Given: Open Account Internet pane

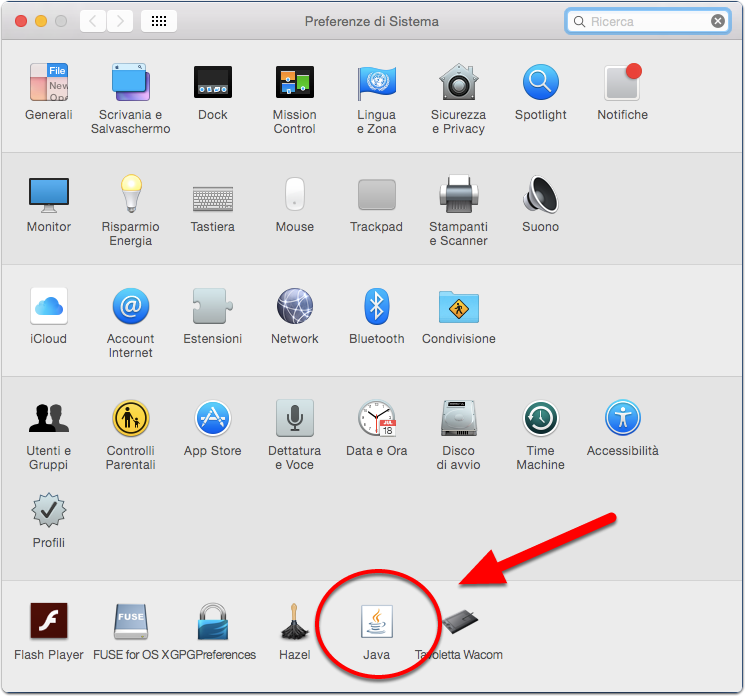Looking at the screenshot, I should (131, 306).
